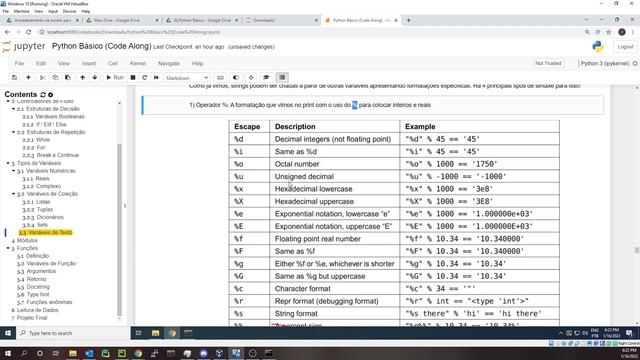Open the Insert menu
This screenshot has height=360, width=640.
tap(89, 63)
